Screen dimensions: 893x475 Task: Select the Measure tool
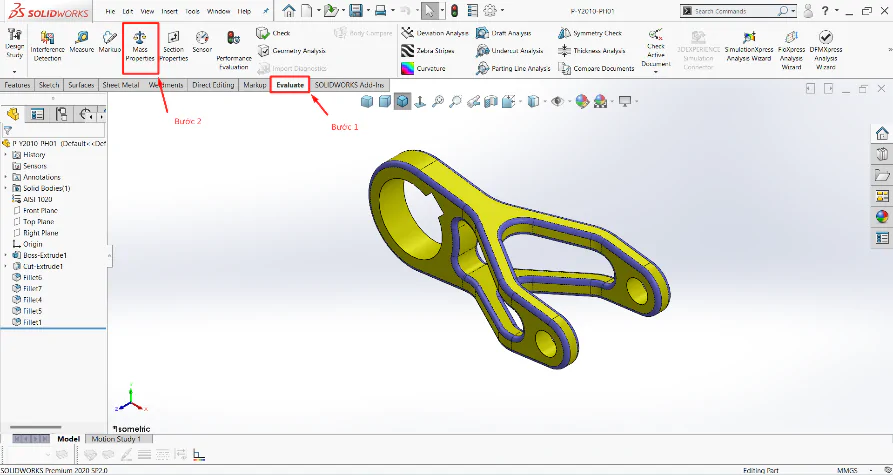(81, 42)
